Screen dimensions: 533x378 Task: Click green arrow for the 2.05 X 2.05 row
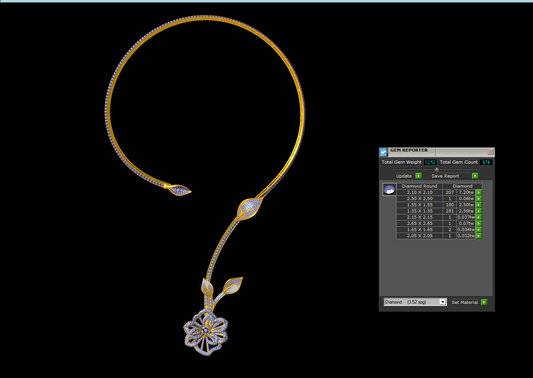479,236
